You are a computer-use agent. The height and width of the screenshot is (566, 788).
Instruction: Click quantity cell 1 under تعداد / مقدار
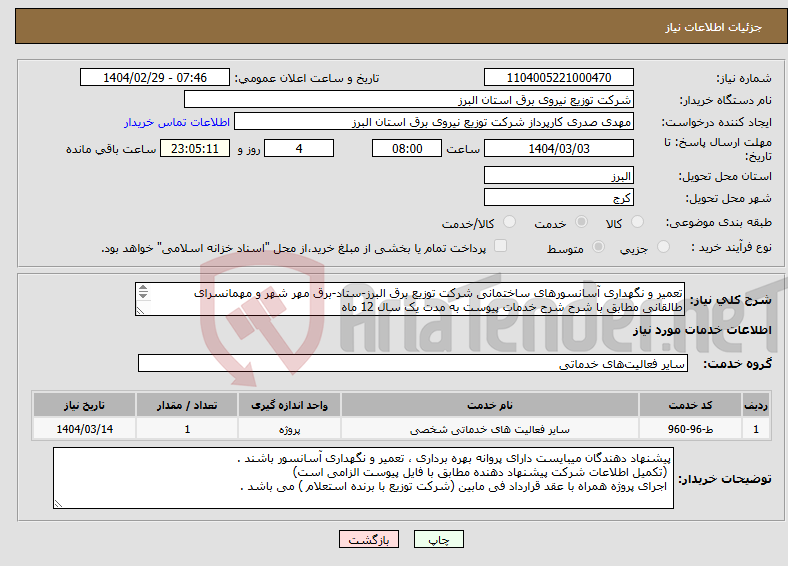pos(187,429)
